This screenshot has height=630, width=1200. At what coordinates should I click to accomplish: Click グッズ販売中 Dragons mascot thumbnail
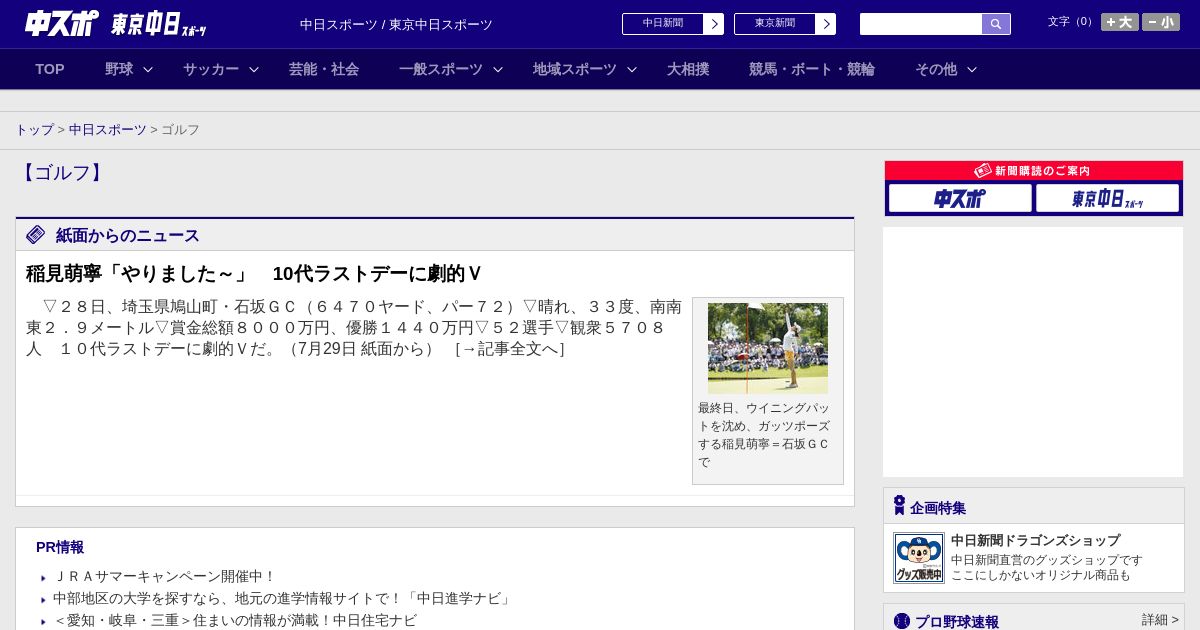point(919,558)
